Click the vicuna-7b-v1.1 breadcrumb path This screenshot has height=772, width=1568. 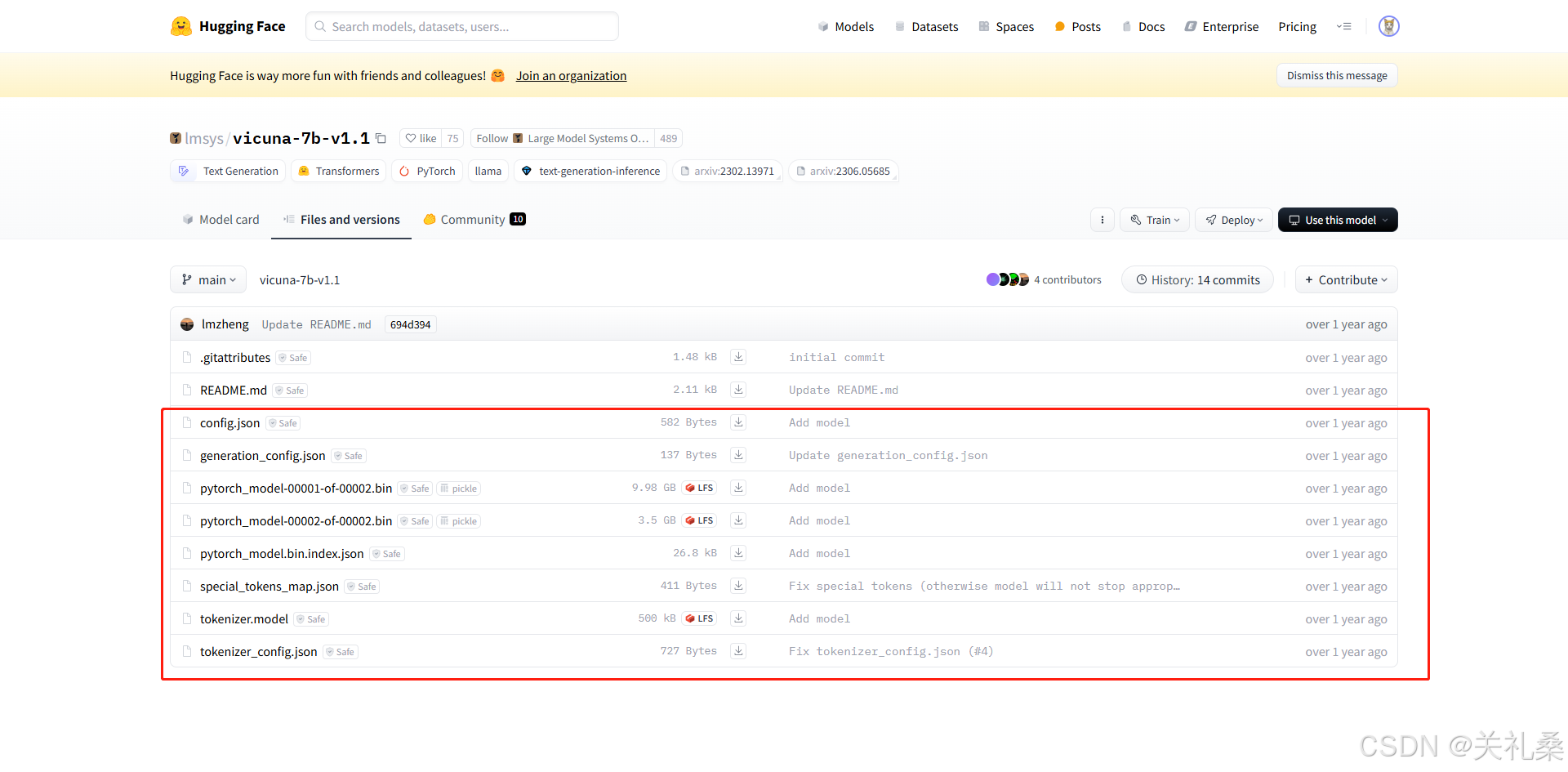300,279
